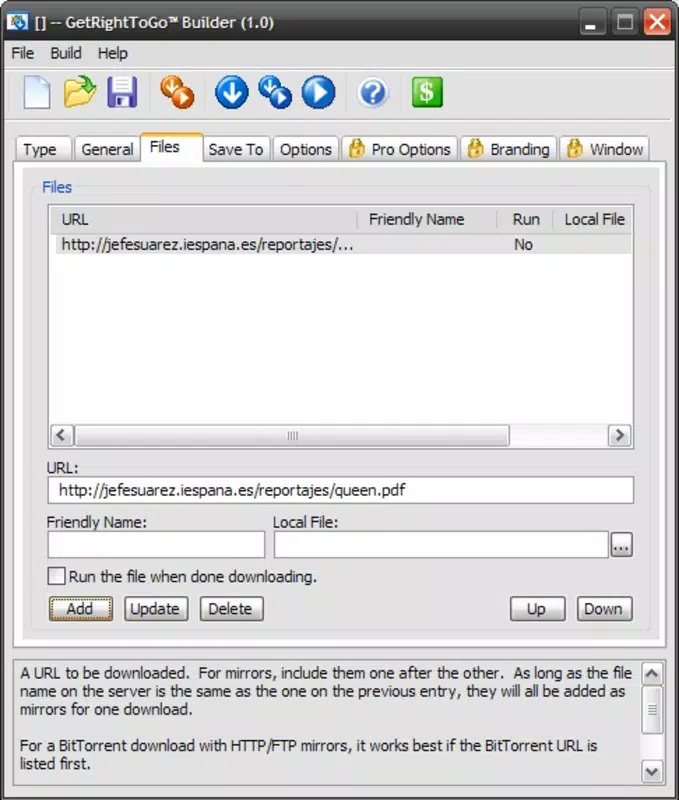
Task: Click the blue download-and-play double icon
Action: [275, 92]
